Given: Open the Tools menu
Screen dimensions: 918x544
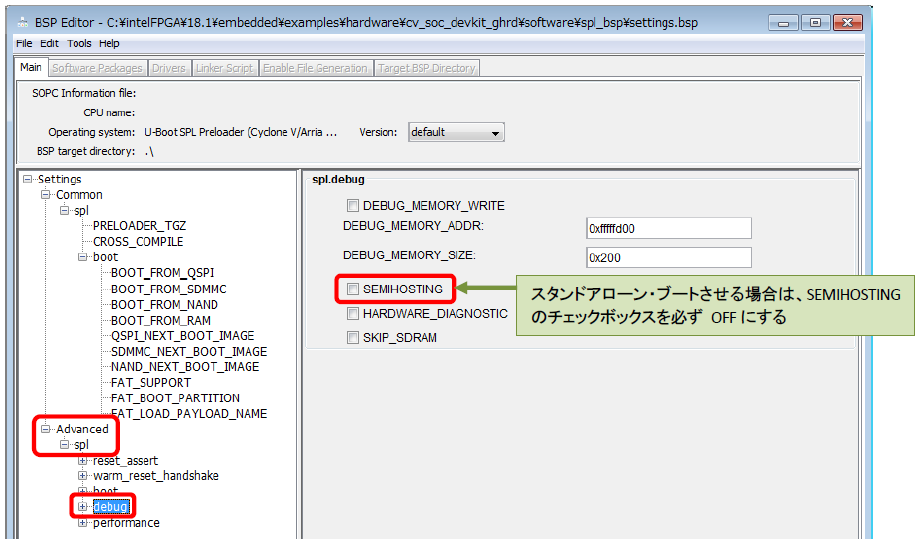Looking at the screenshot, I should click(79, 43).
